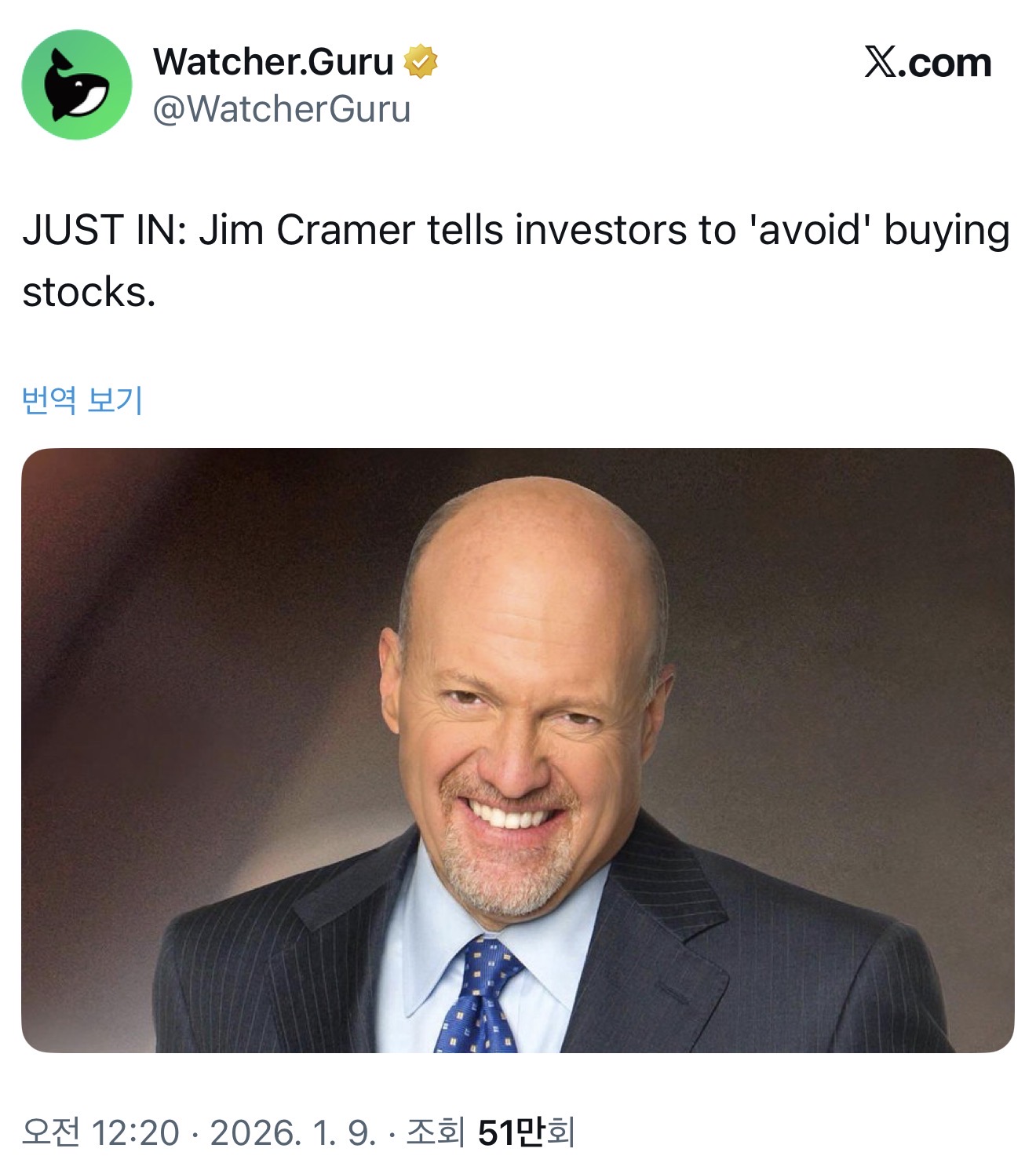Open the 오전 12:20 timestamp
The image size is (1036, 1163).
click(100, 1132)
